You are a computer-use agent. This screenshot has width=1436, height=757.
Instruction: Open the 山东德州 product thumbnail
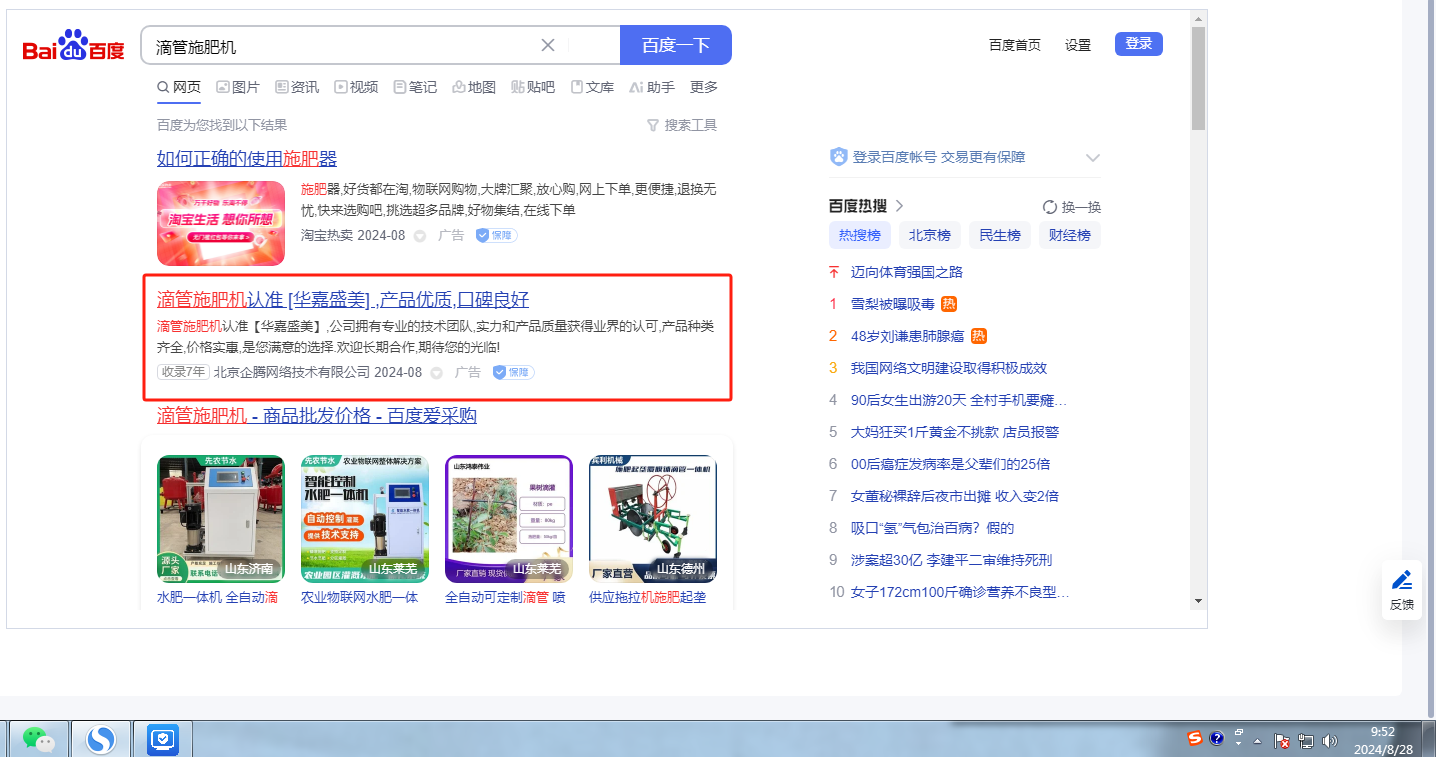(x=653, y=519)
